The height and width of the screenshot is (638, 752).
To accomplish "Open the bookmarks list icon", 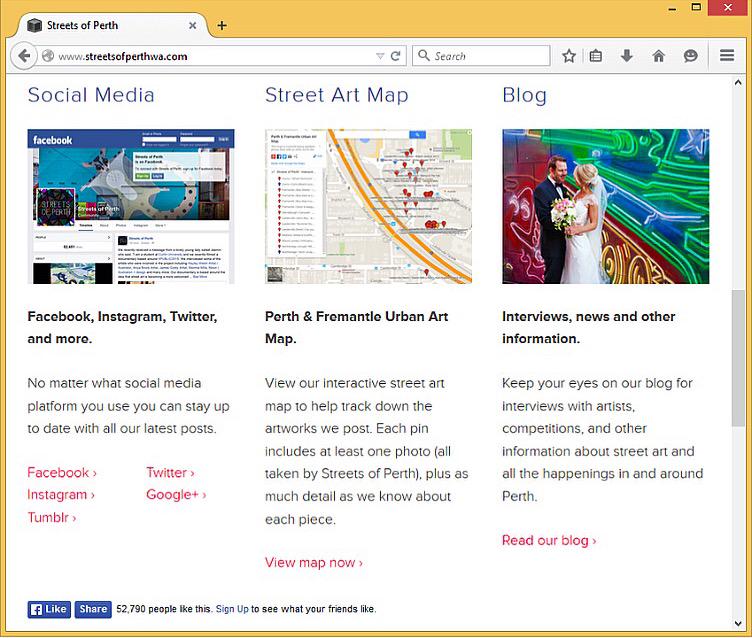I will [x=596, y=56].
